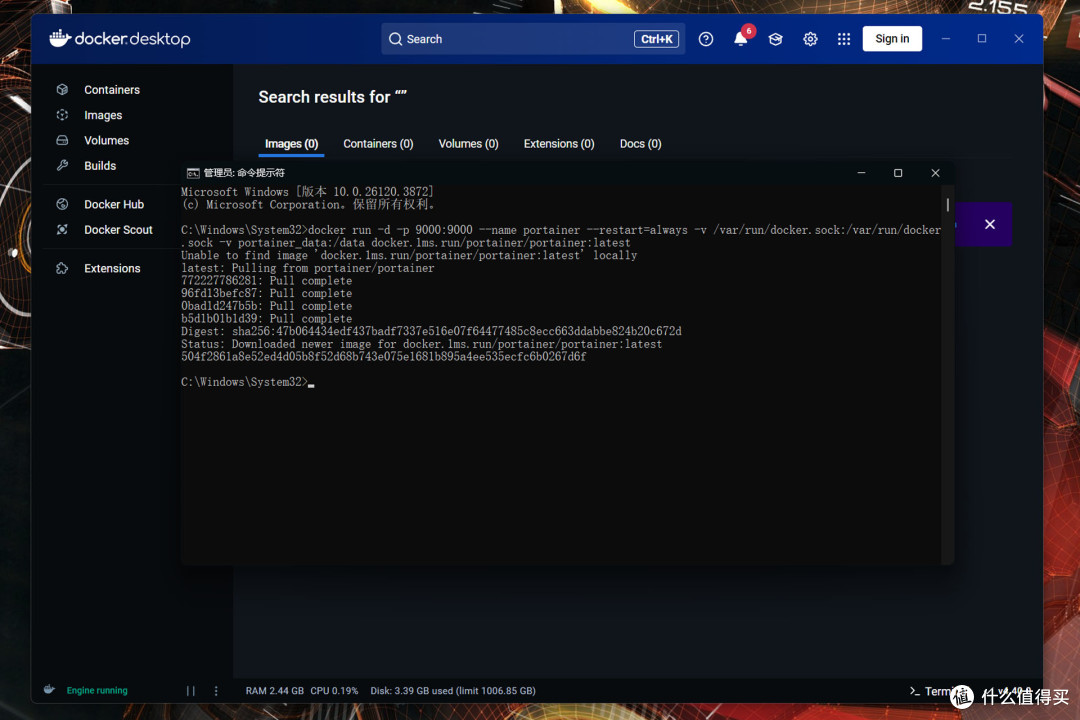Open the engine three-dot menu

click(x=216, y=690)
